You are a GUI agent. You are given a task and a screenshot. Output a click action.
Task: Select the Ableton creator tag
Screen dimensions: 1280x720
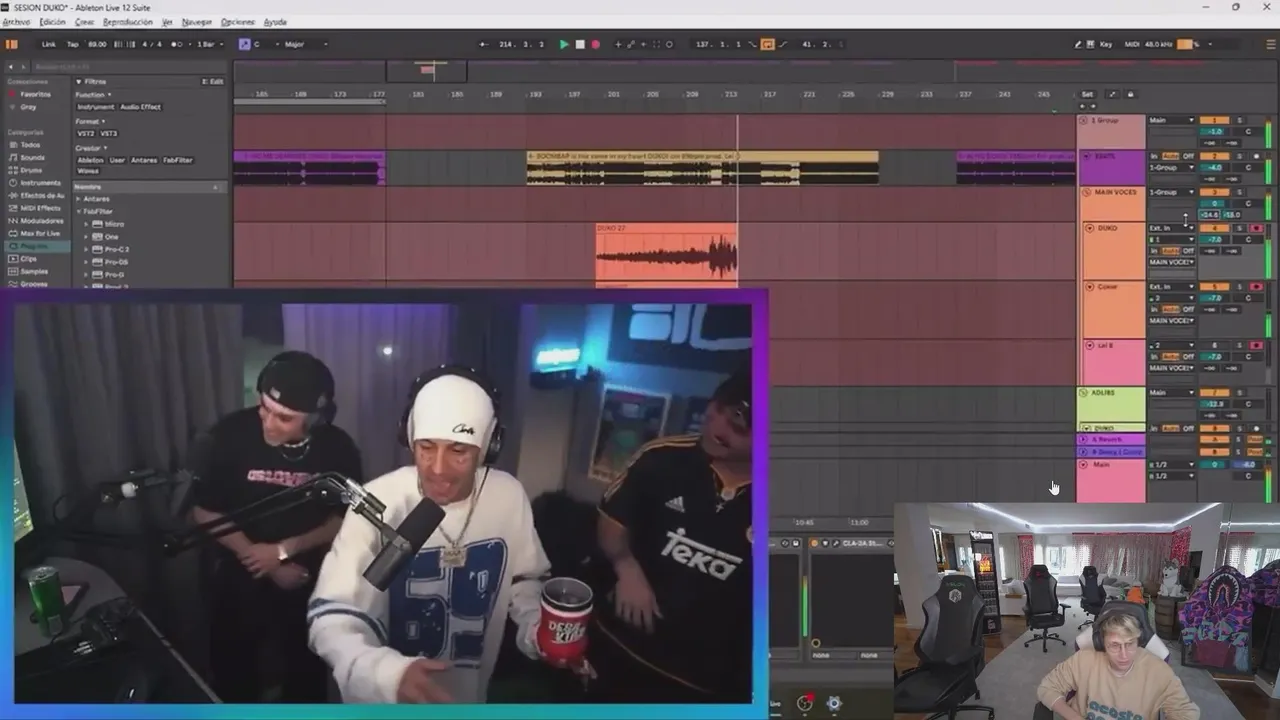(x=90, y=160)
